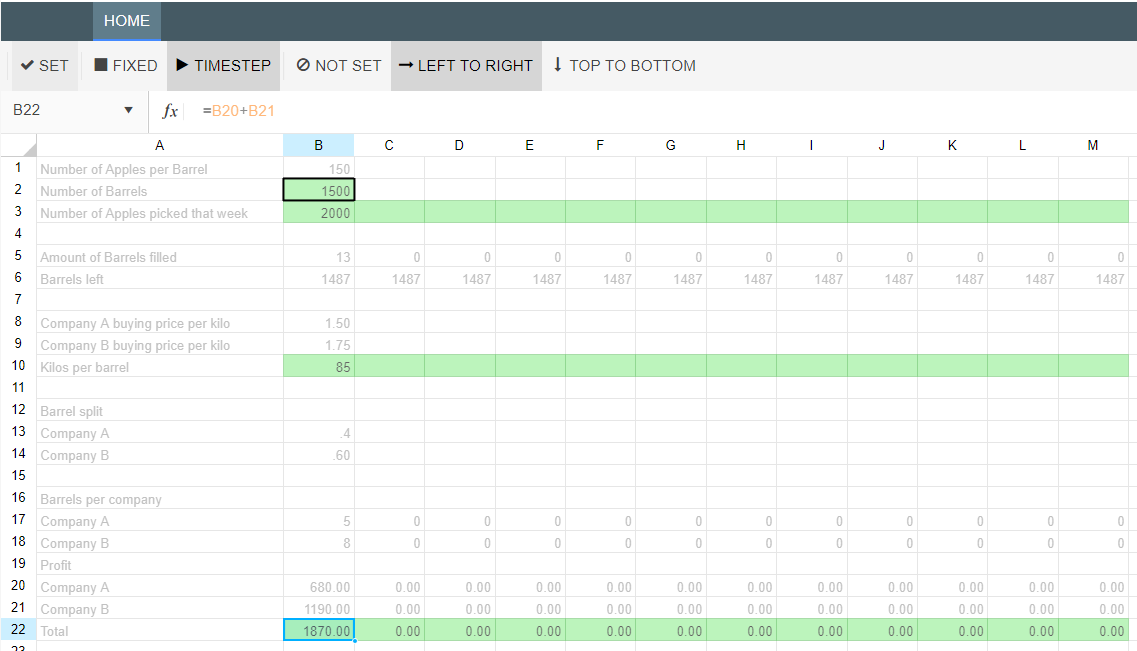Click the SET checkmark button
This screenshot has height=651, width=1137.
tap(45, 66)
